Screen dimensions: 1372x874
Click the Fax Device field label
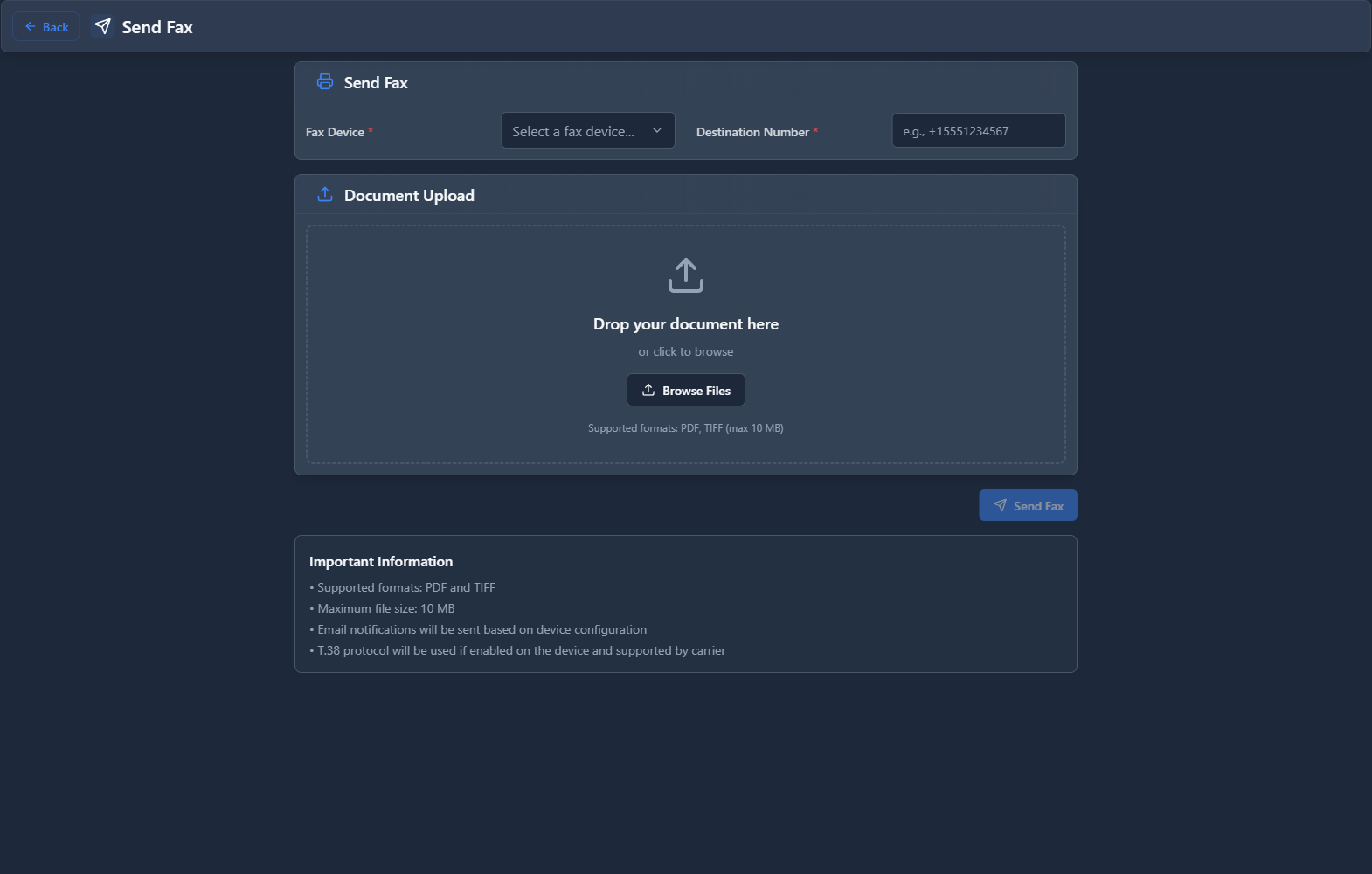(x=335, y=133)
